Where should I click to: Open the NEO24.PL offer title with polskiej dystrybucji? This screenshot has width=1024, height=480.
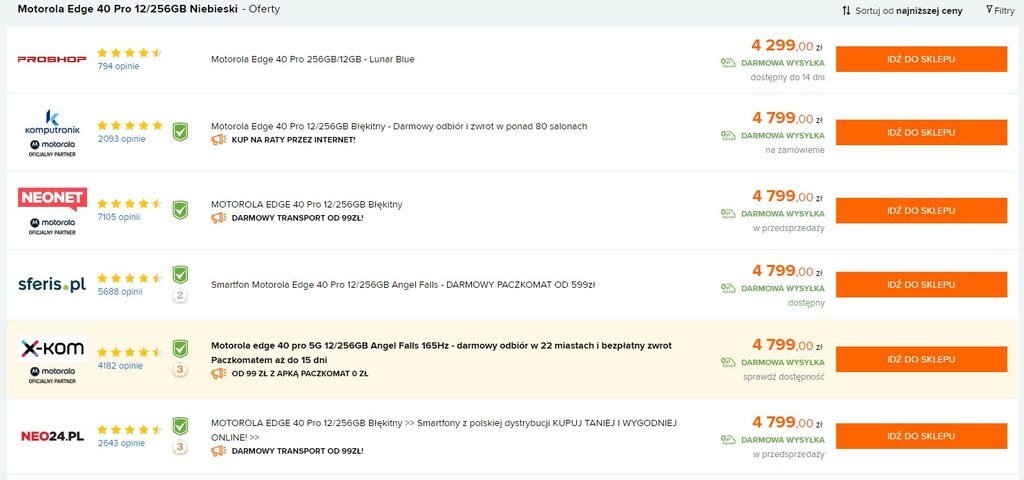click(444, 430)
